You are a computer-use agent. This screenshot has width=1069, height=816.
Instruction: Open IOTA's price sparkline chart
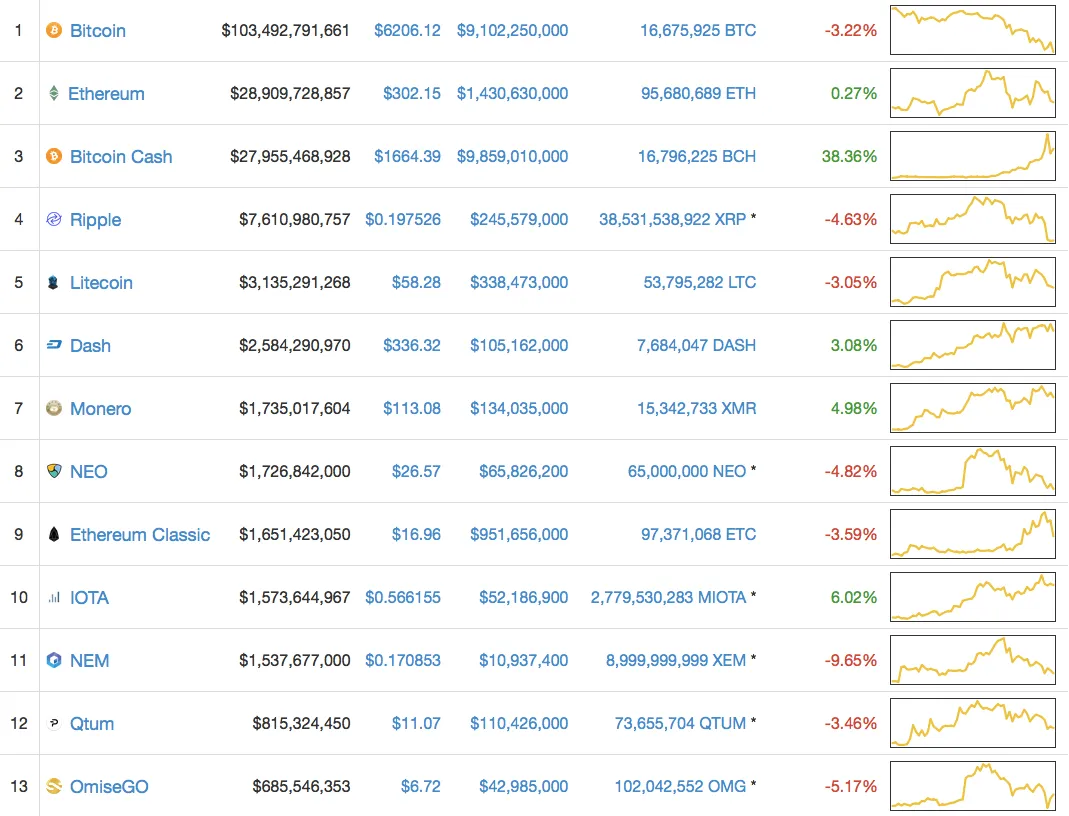(973, 597)
